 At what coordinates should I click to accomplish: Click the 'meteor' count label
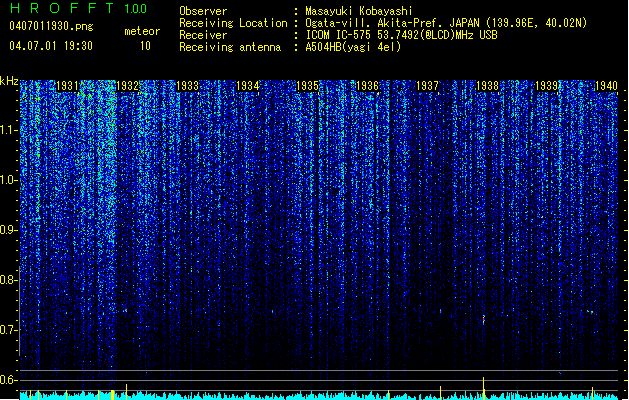(142, 31)
